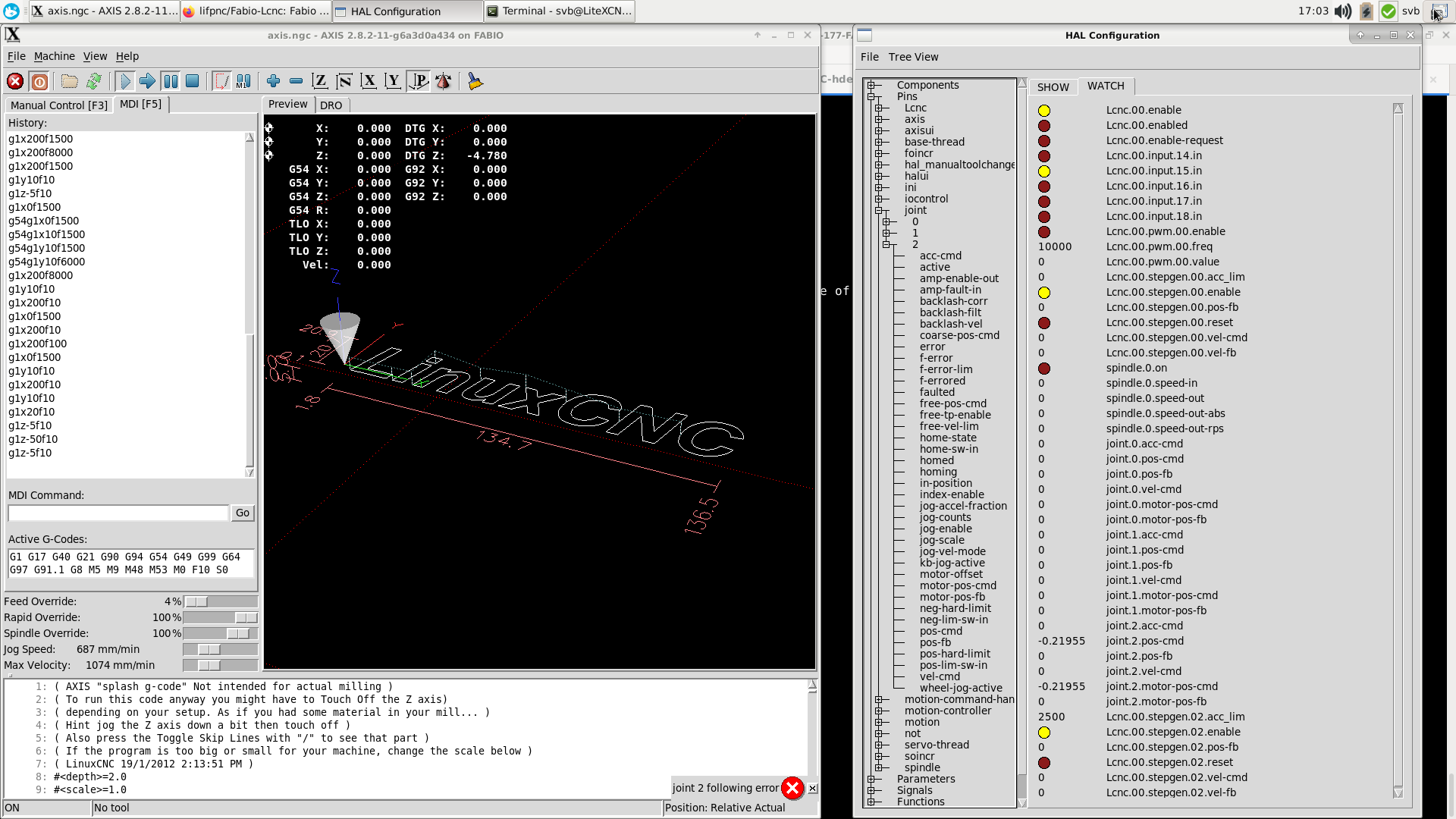1456x819 pixels.
Task: Toggle the Emergency Stop button
Action: [x=15, y=81]
